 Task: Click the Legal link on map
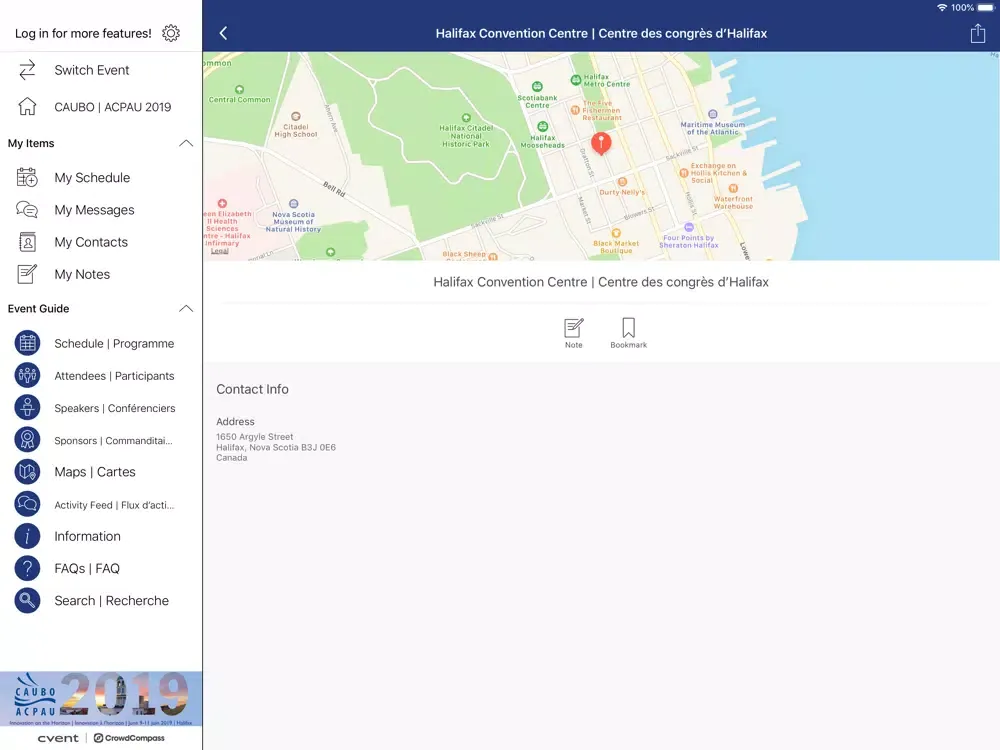point(219,251)
